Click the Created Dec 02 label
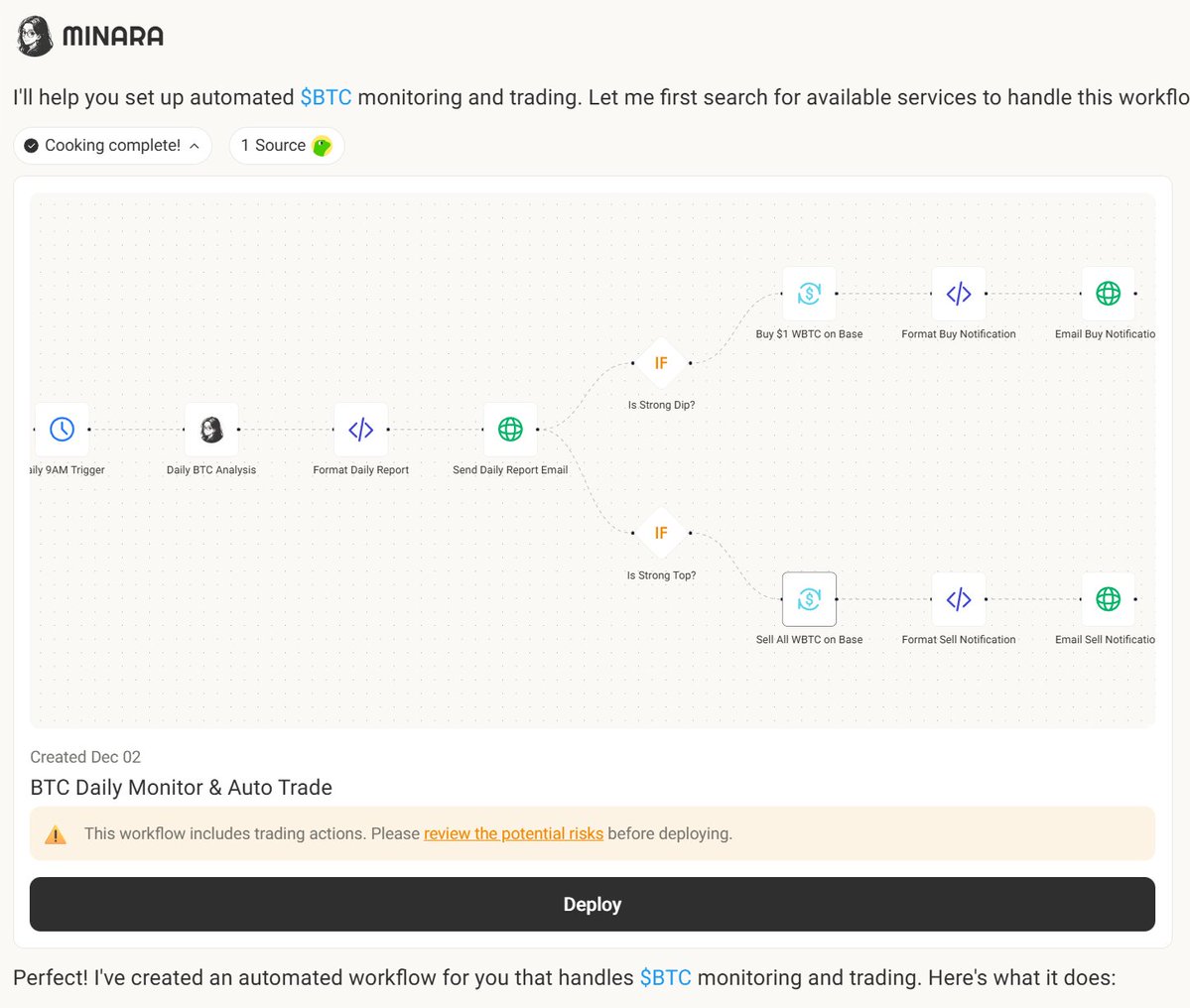The width and height of the screenshot is (1190, 1008). (x=85, y=757)
